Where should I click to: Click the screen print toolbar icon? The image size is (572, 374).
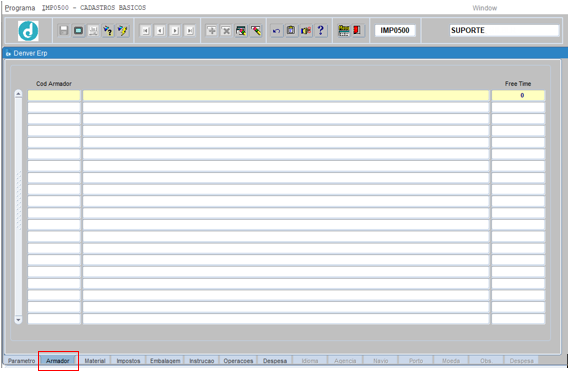click(x=78, y=31)
